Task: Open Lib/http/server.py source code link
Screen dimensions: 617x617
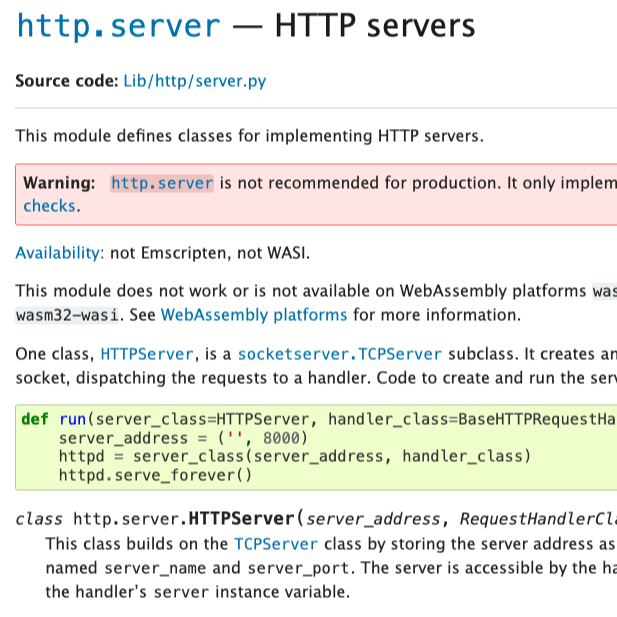Action: pos(195,81)
